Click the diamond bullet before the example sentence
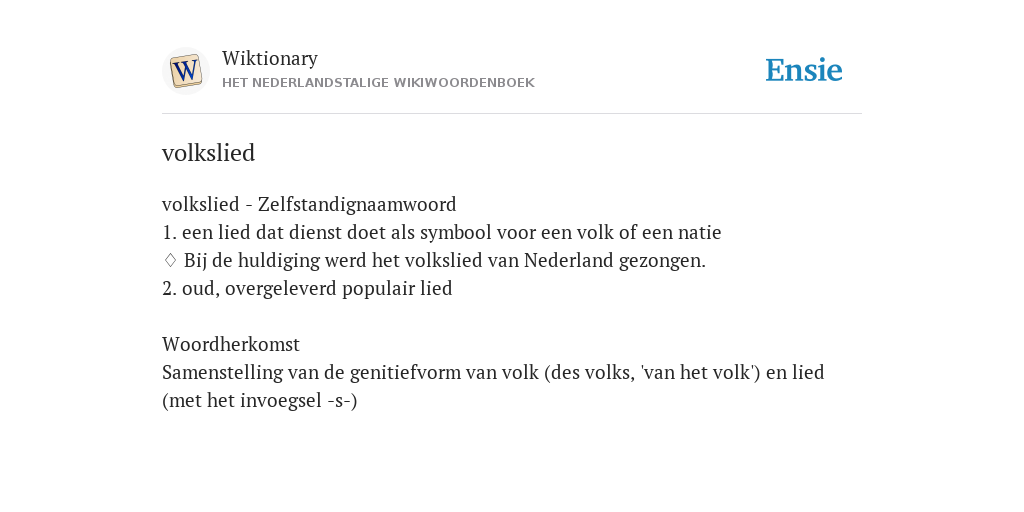This screenshot has width=1024, height=512. tap(170, 261)
